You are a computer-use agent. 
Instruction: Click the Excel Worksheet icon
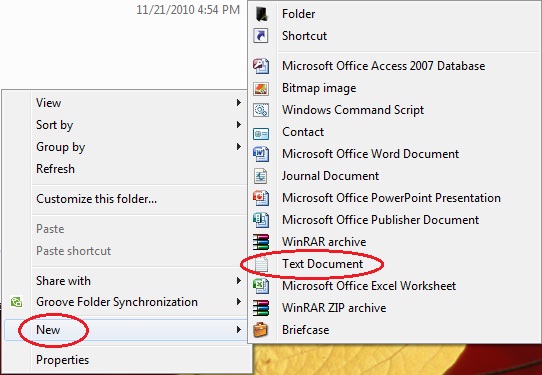pos(261,286)
